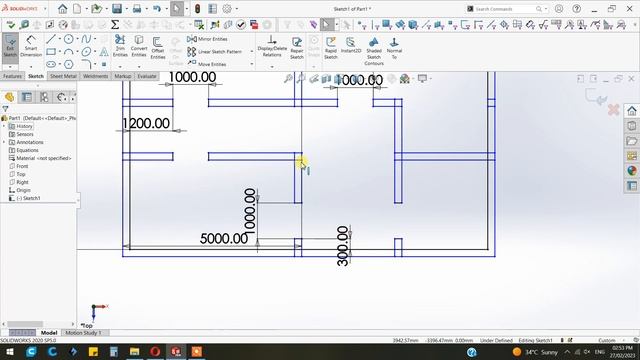Click the Undo icon

click(x=157, y=9)
